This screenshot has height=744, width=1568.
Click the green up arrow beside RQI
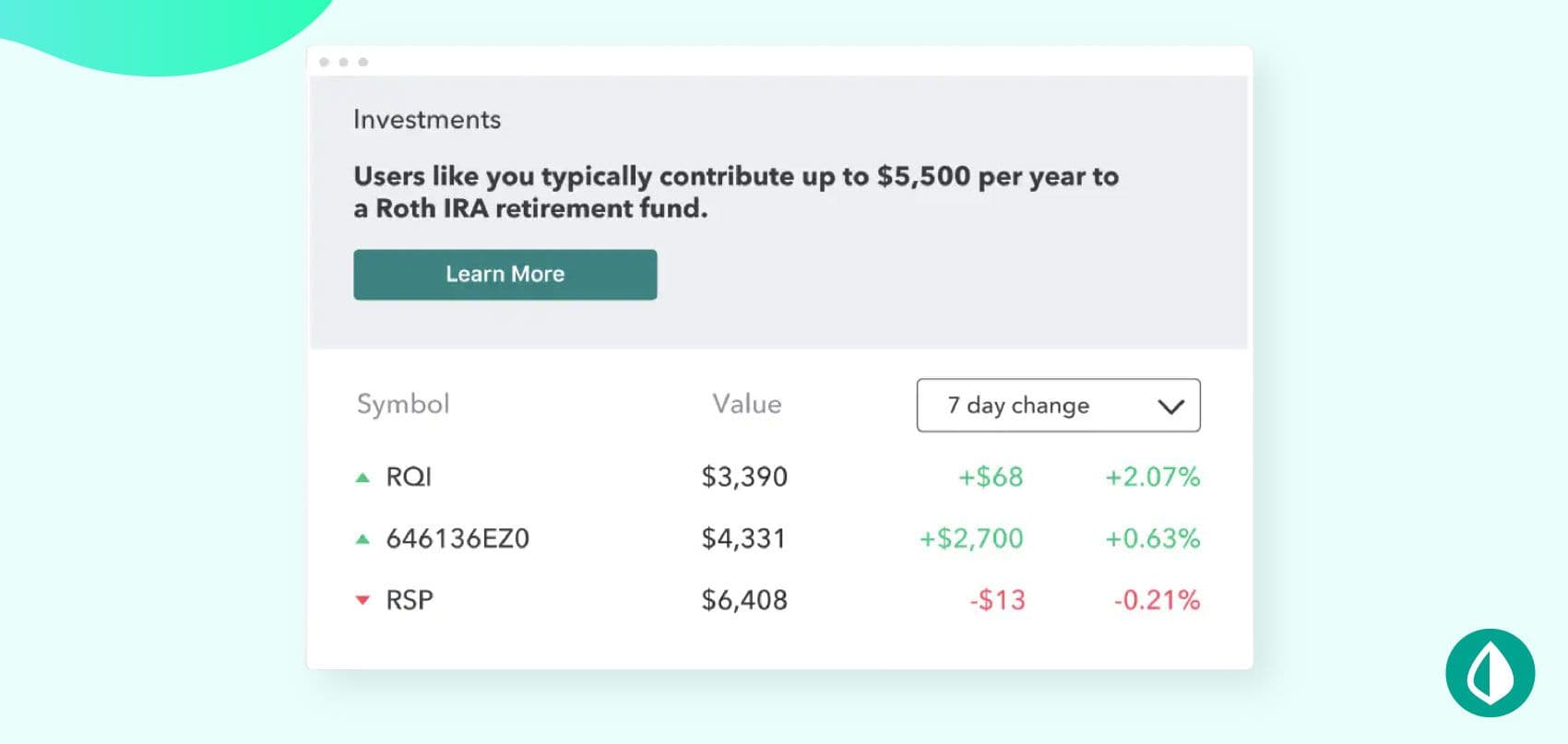(x=362, y=478)
